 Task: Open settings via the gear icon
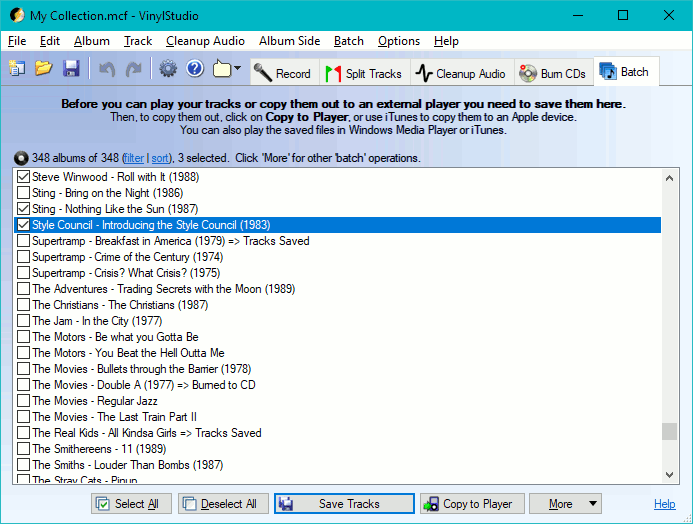(168, 69)
